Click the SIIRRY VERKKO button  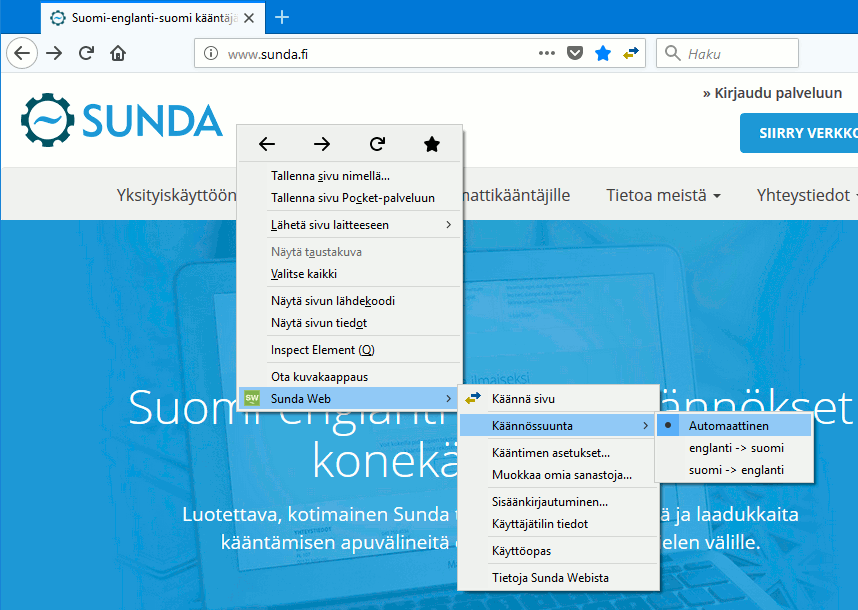[x=799, y=133]
